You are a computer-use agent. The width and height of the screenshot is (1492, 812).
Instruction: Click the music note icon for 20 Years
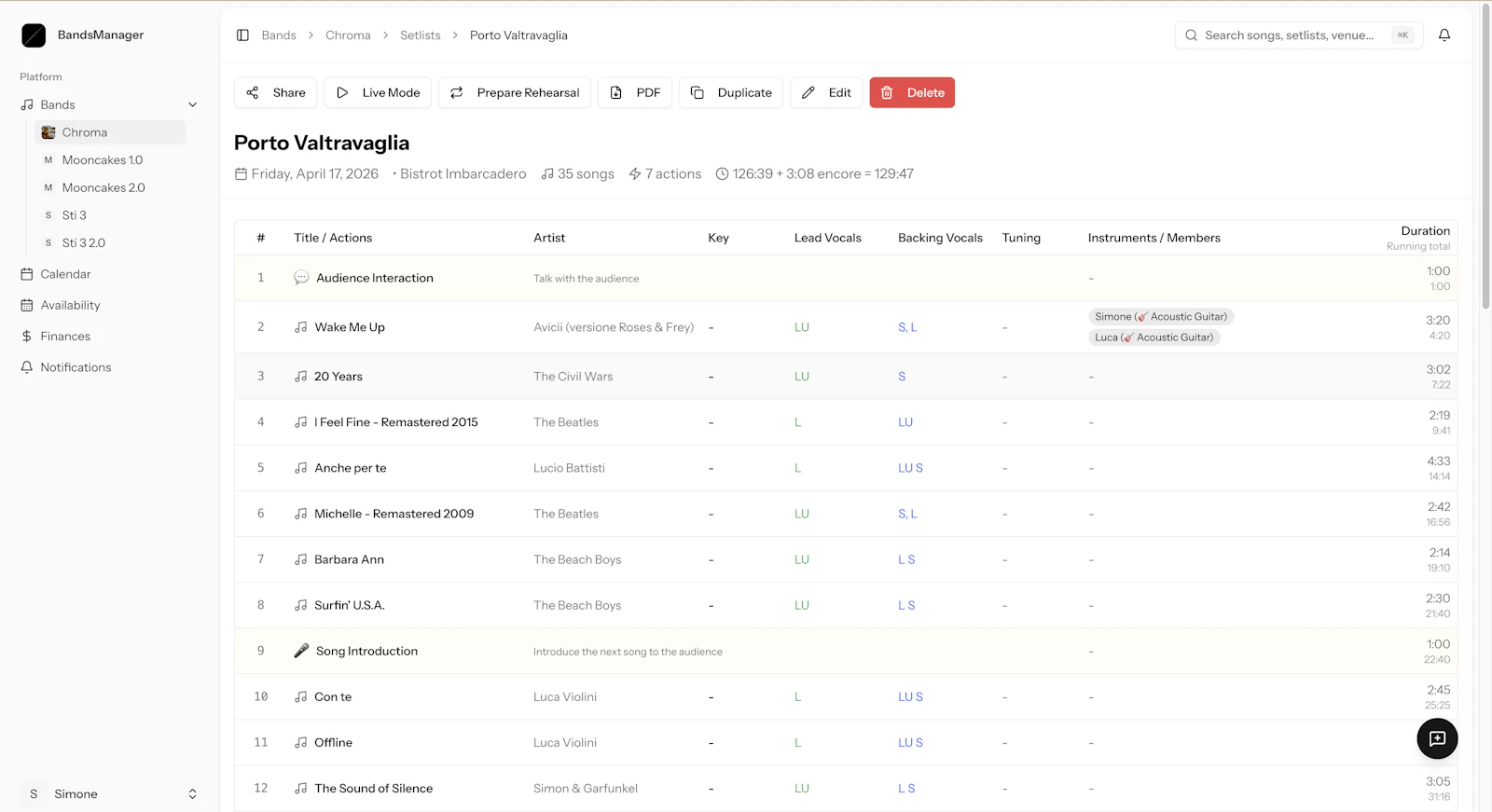coord(301,377)
